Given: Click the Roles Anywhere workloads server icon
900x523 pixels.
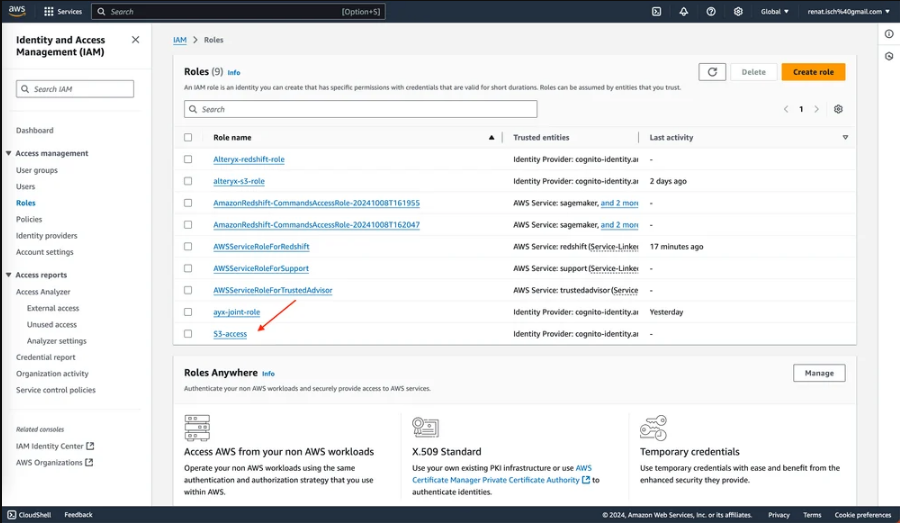Looking at the screenshot, I should 197,428.
